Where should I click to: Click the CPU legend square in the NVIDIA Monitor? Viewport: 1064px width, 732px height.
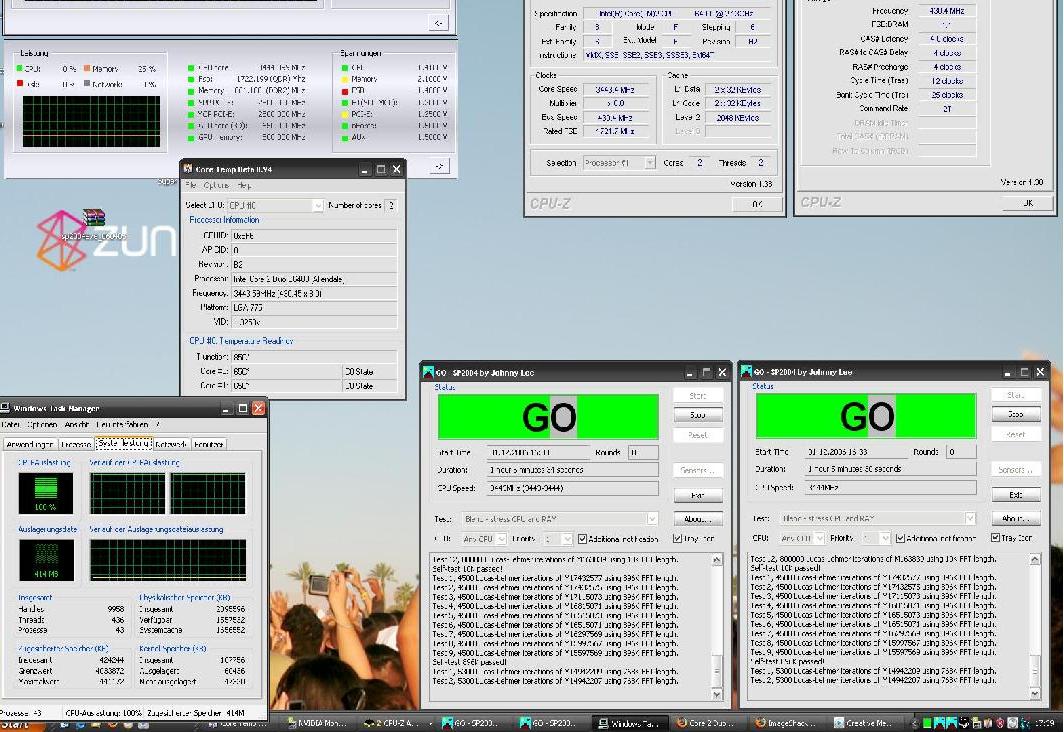[20, 69]
